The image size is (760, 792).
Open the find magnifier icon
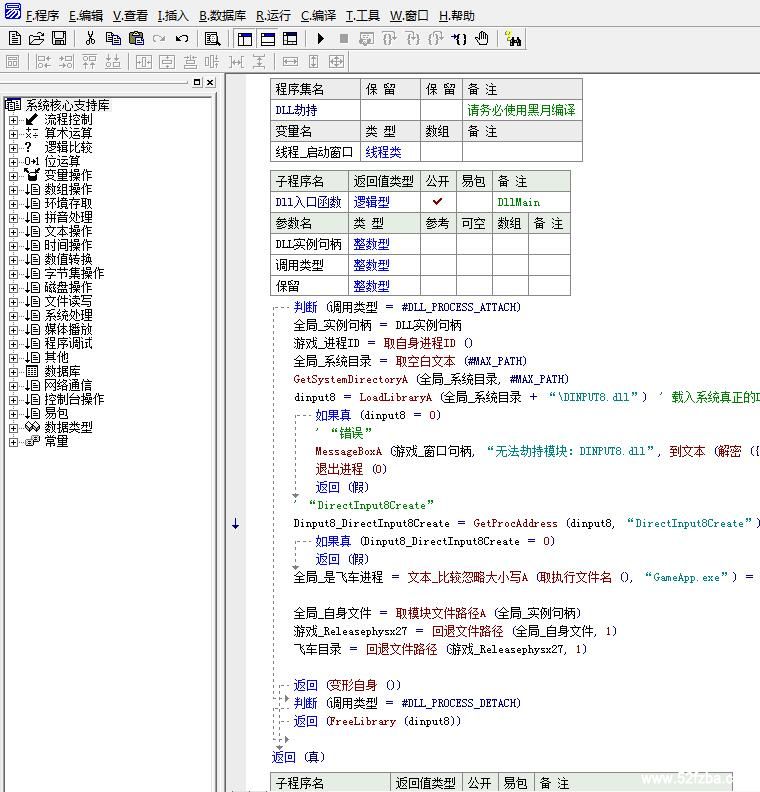[x=212, y=39]
